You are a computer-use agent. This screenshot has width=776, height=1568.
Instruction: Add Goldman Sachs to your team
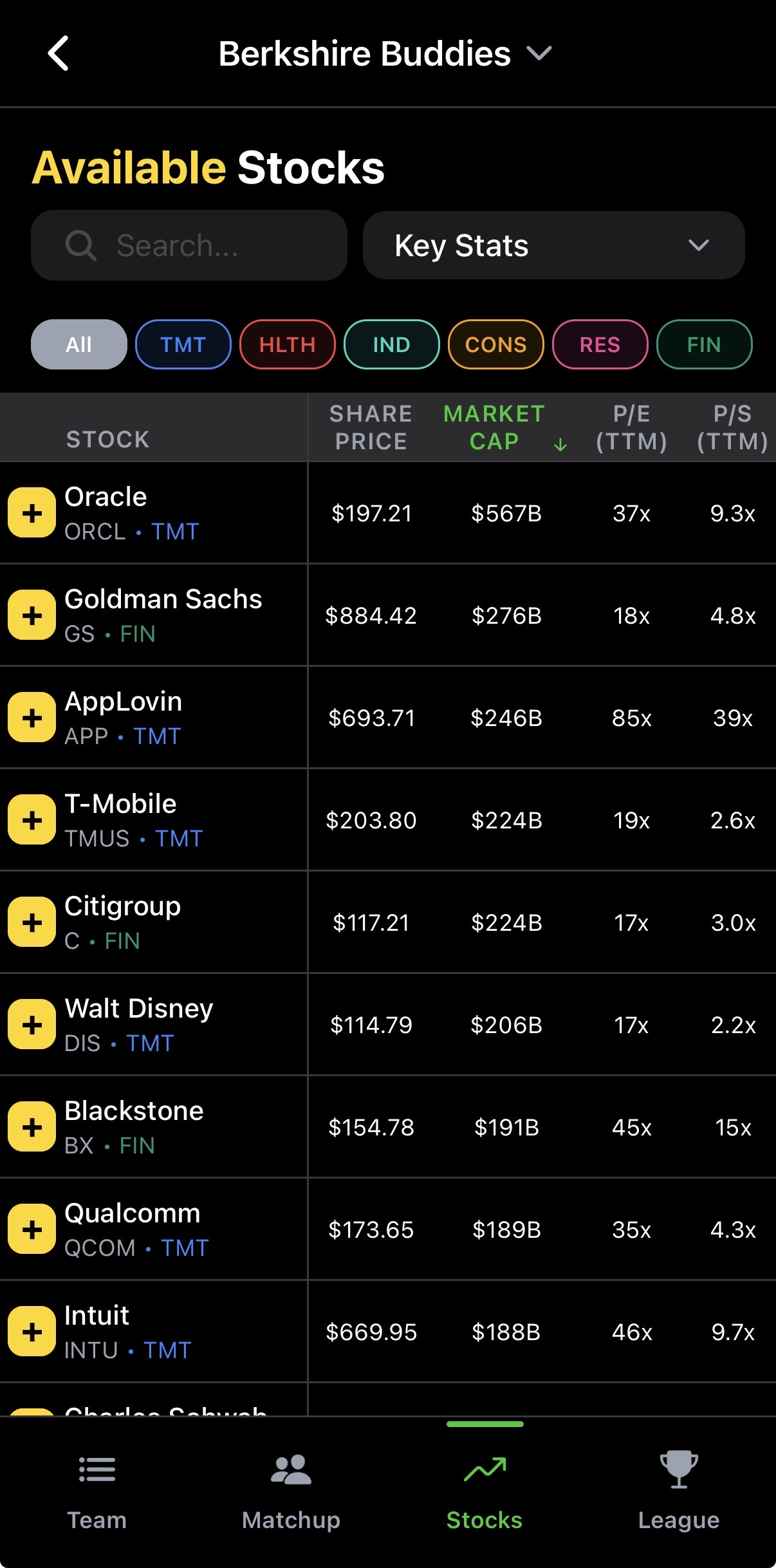click(x=31, y=615)
